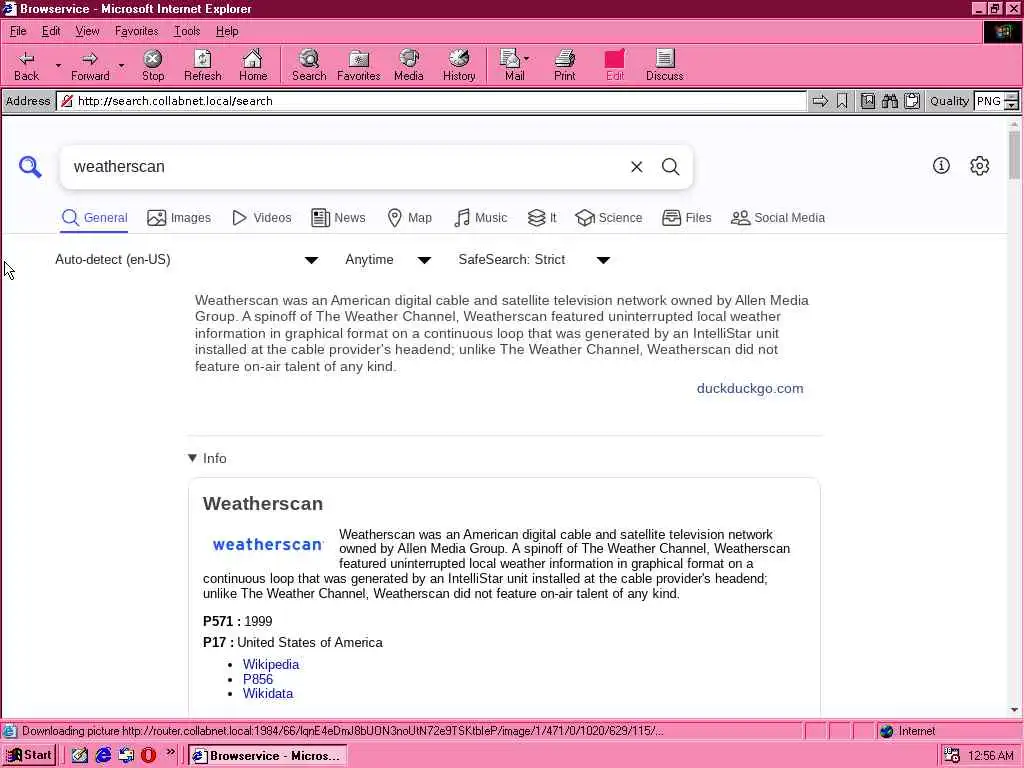Switch to the Music tab

[481, 217]
